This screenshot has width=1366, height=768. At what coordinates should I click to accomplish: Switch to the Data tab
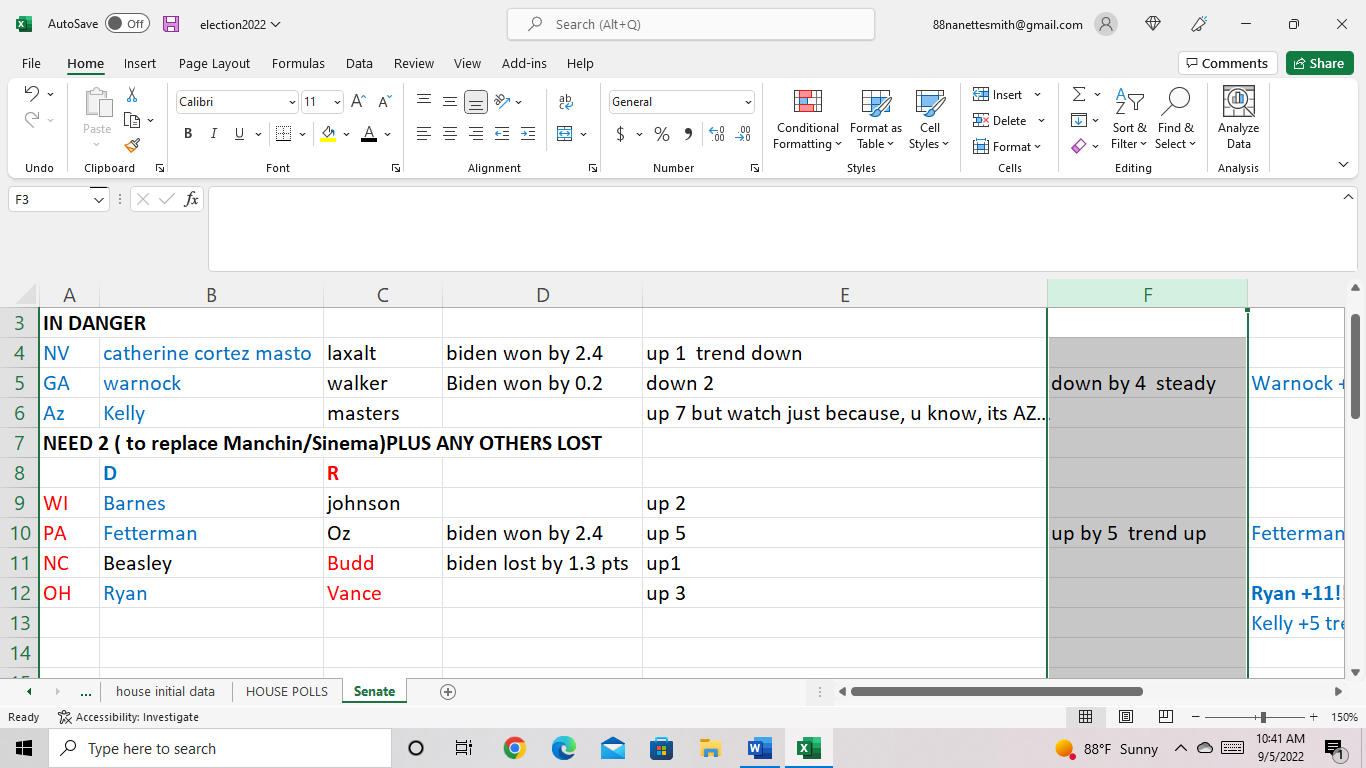pos(359,63)
